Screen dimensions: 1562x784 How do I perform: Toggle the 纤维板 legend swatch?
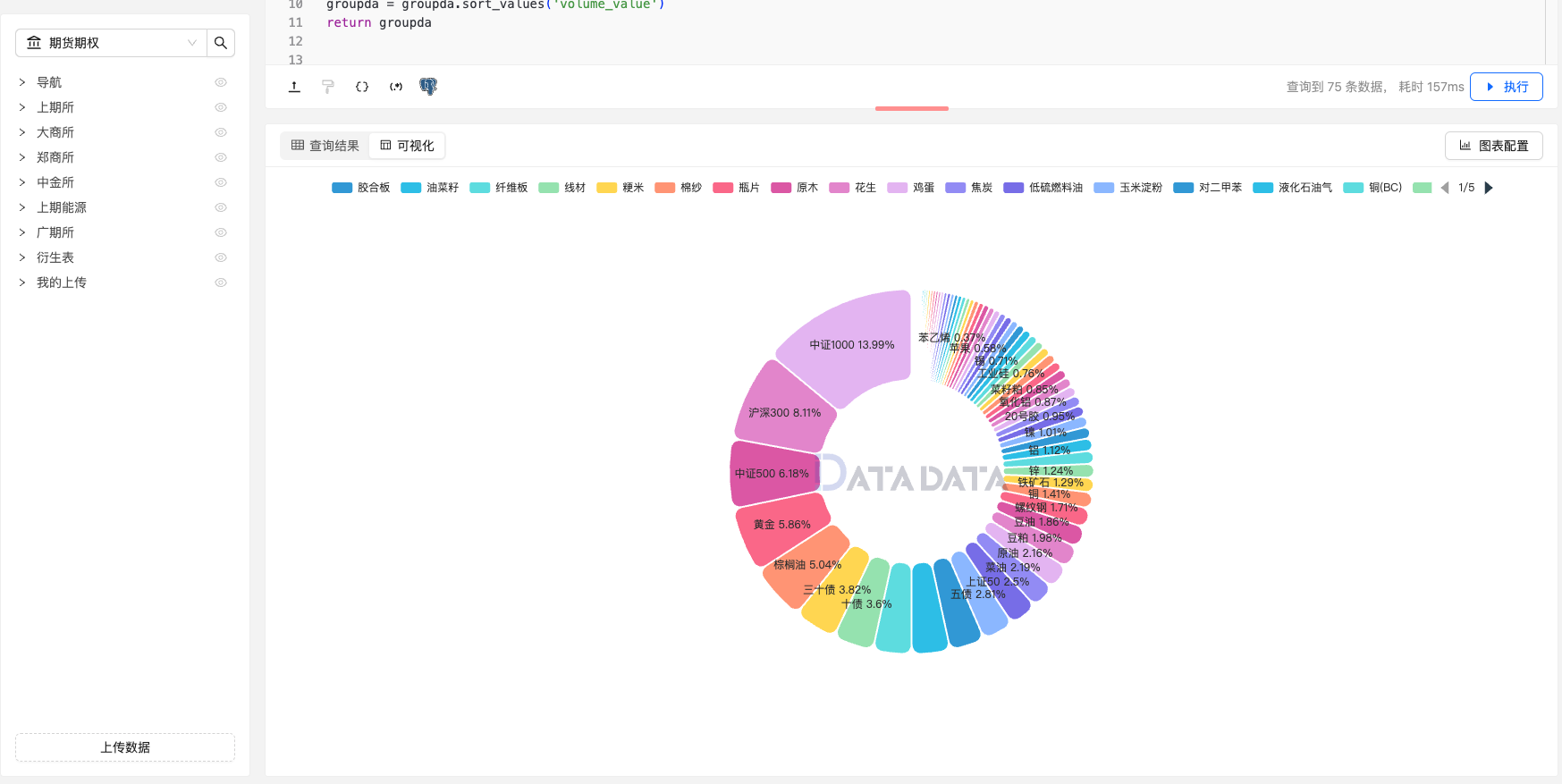pyautogui.click(x=479, y=188)
